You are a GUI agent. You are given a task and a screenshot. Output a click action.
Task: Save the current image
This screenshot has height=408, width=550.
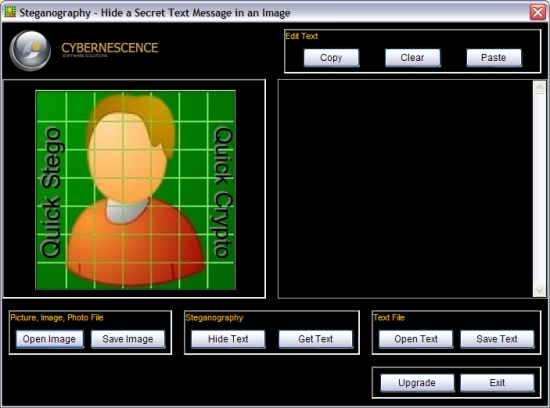click(128, 339)
